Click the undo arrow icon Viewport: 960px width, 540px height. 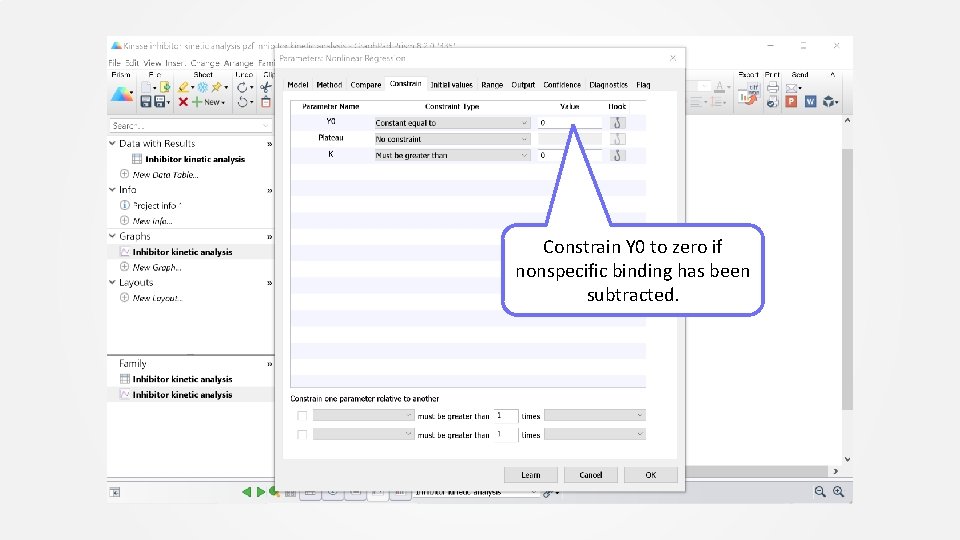(242, 102)
